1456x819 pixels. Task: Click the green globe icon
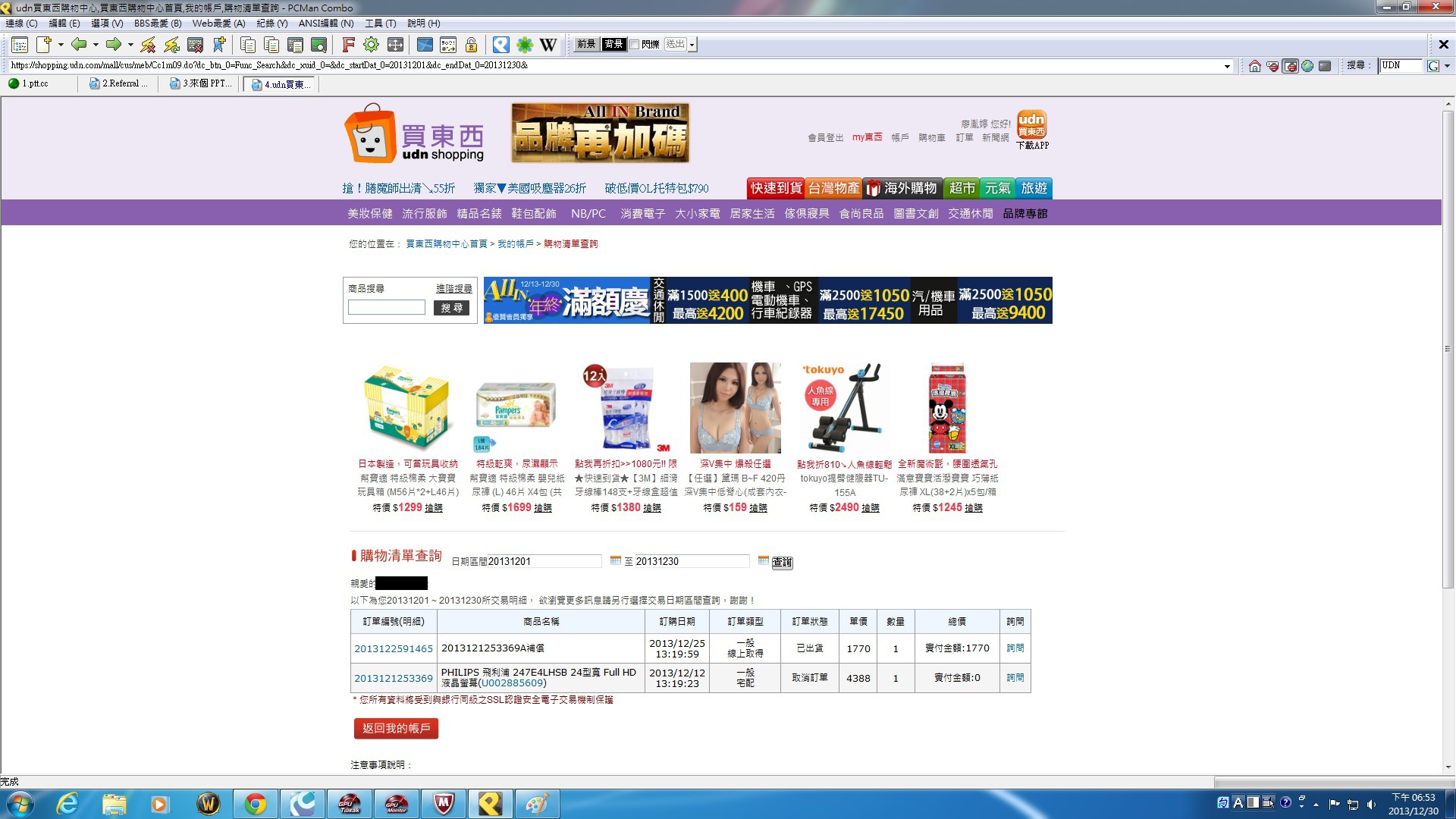tap(1307, 66)
